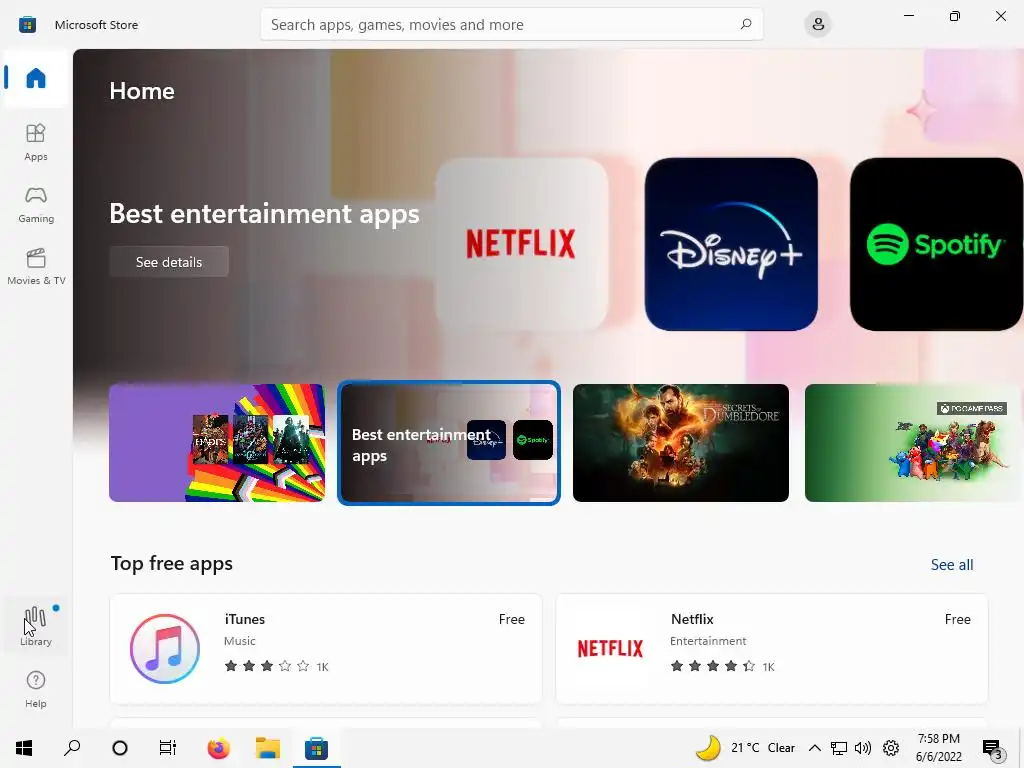Open the settings gear in system tray

(x=891, y=748)
